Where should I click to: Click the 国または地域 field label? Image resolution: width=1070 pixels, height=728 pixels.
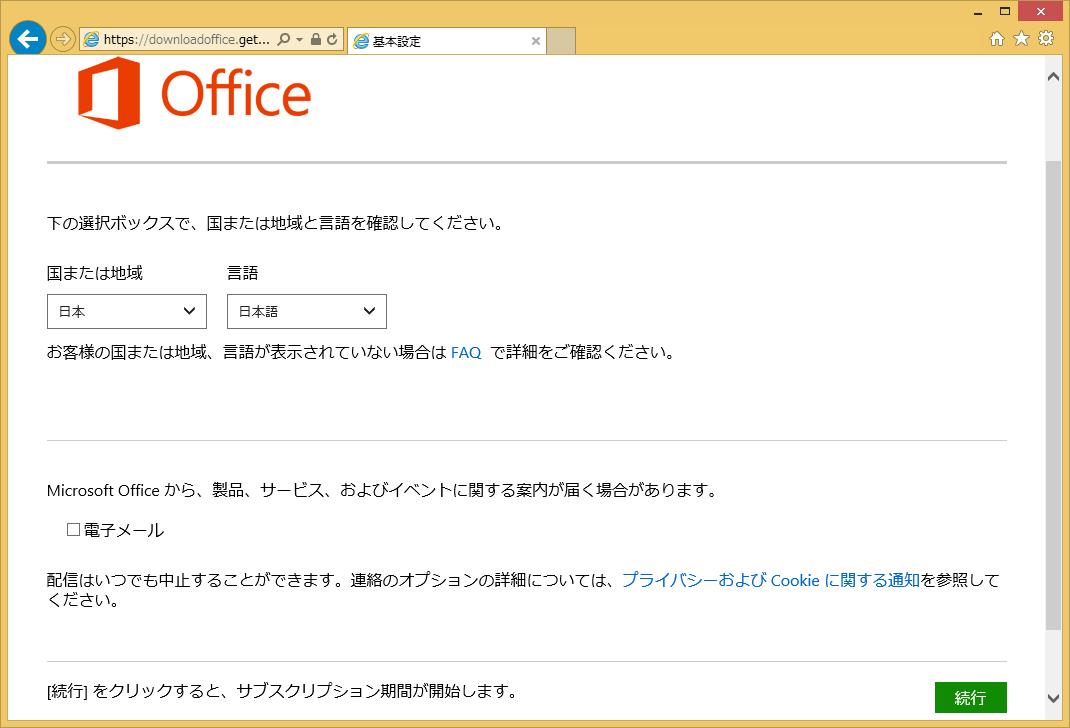tap(95, 274)
